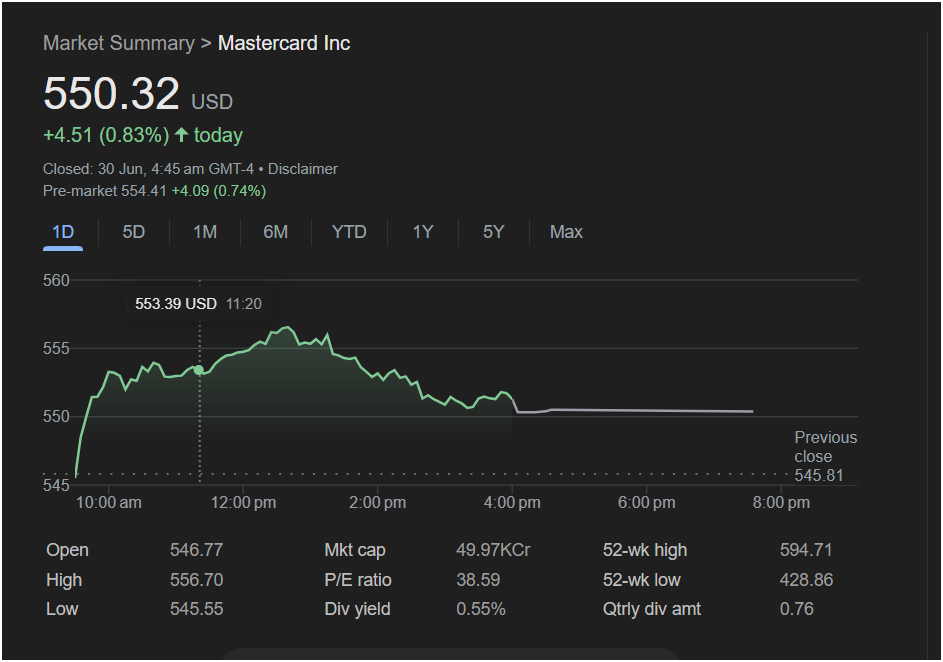The image size is (943, 662).
Task: Open the Market Summary breadcrumb link
Action: point(119,43)
